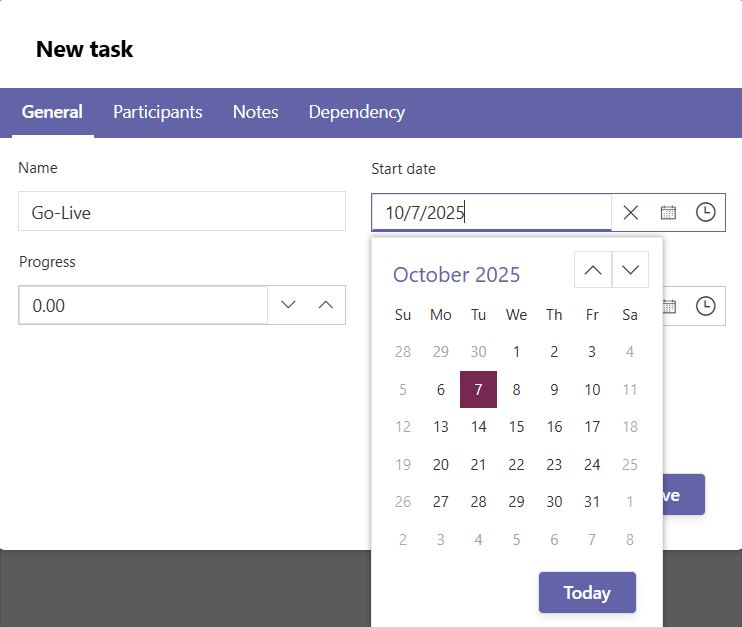Choose the highlighted date October 7
Viewport: 742px width, 627px height.
(478, 390)
